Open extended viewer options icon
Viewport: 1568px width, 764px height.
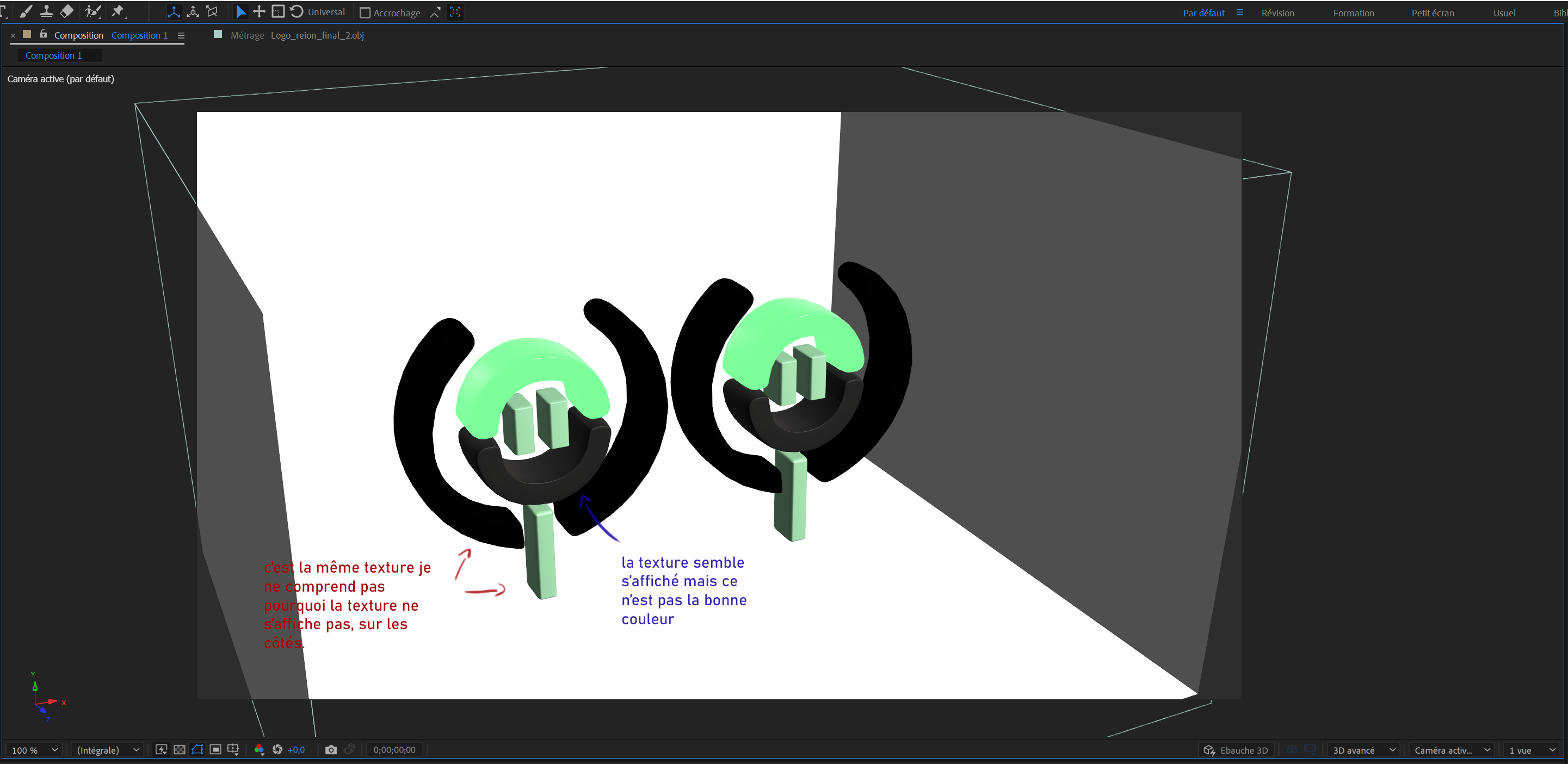click(x=1310, y=749)
